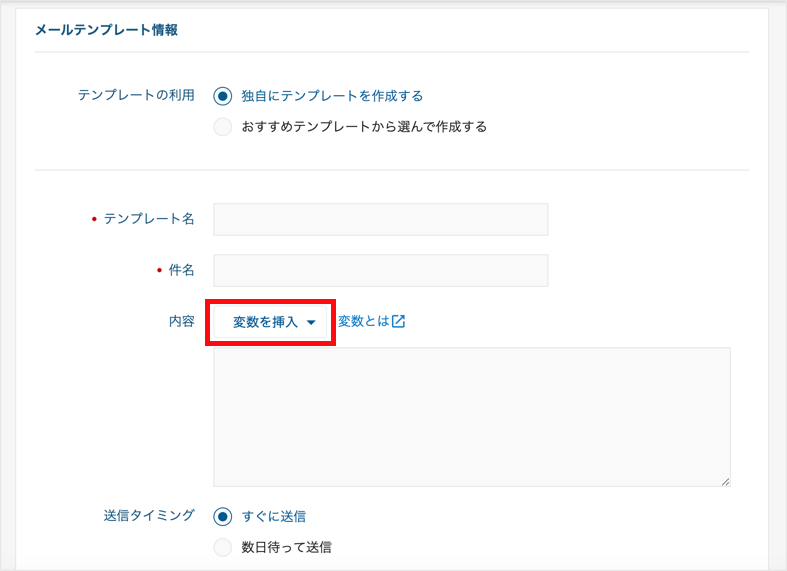Click the テンプレートの利用 label
Screen dimensions: 787x571
point(136,95)
